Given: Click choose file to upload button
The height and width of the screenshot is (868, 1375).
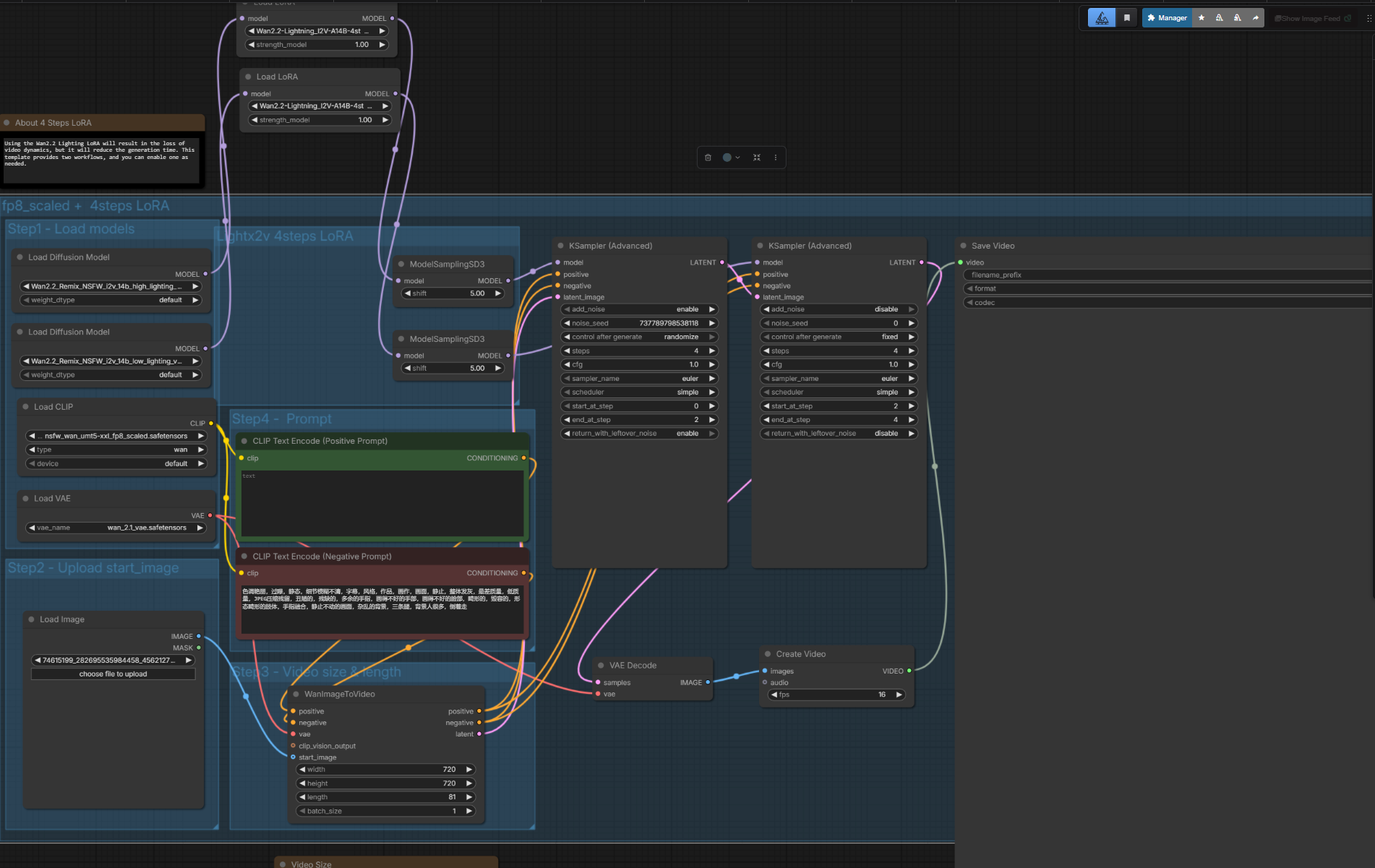Looking at the screenshot, I should coord(113,674).
